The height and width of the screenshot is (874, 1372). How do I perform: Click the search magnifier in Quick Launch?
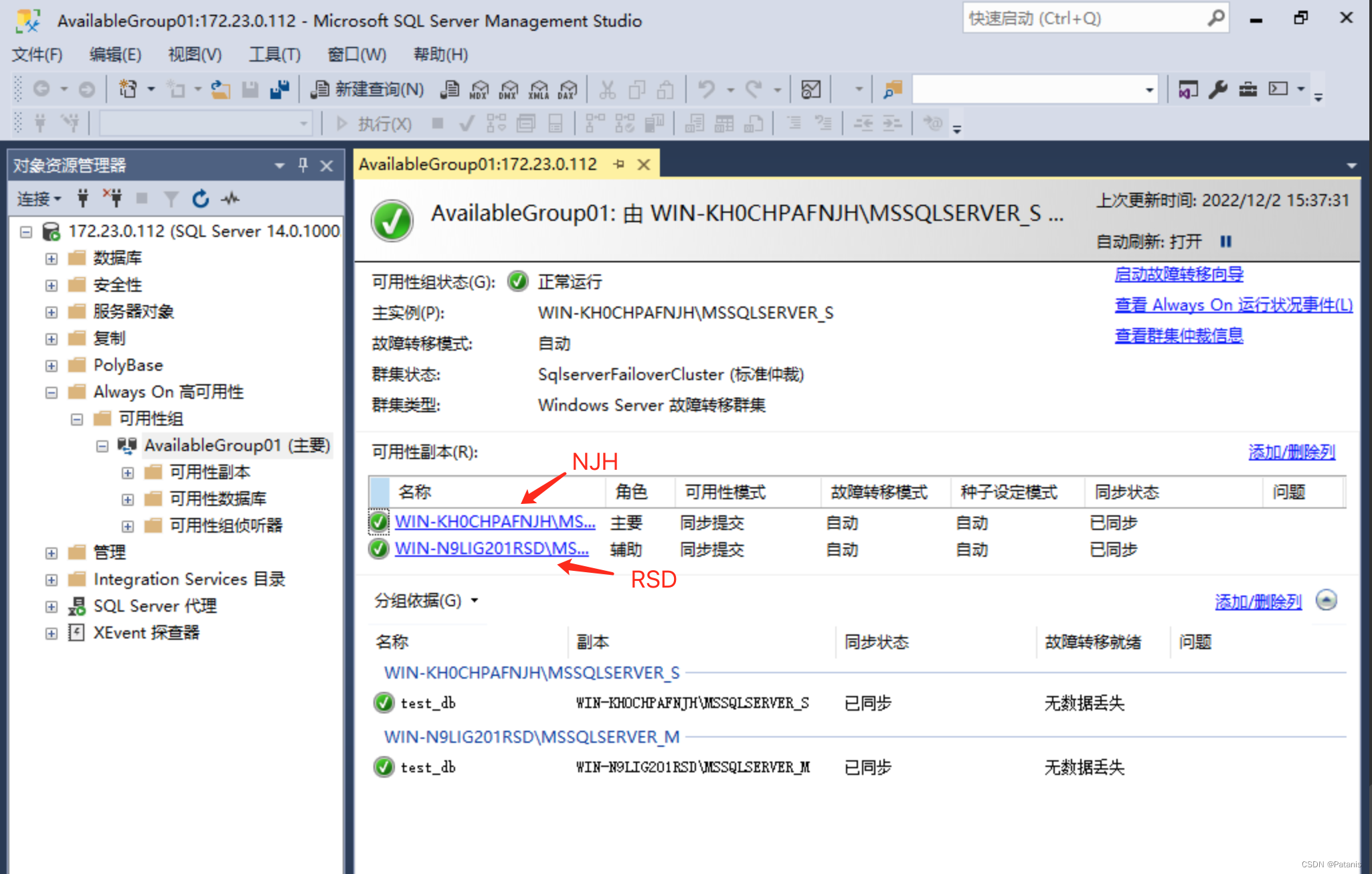1215,18
